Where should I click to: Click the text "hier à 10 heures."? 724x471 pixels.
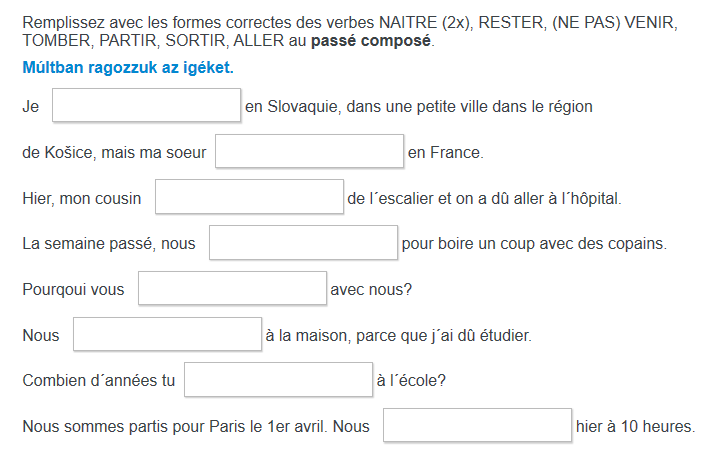(635, 427)
